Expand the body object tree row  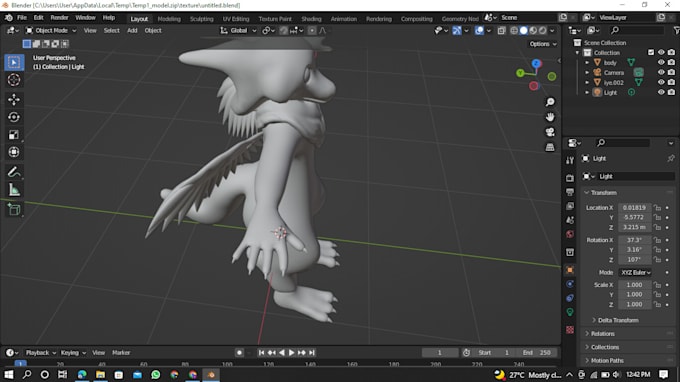587,62
